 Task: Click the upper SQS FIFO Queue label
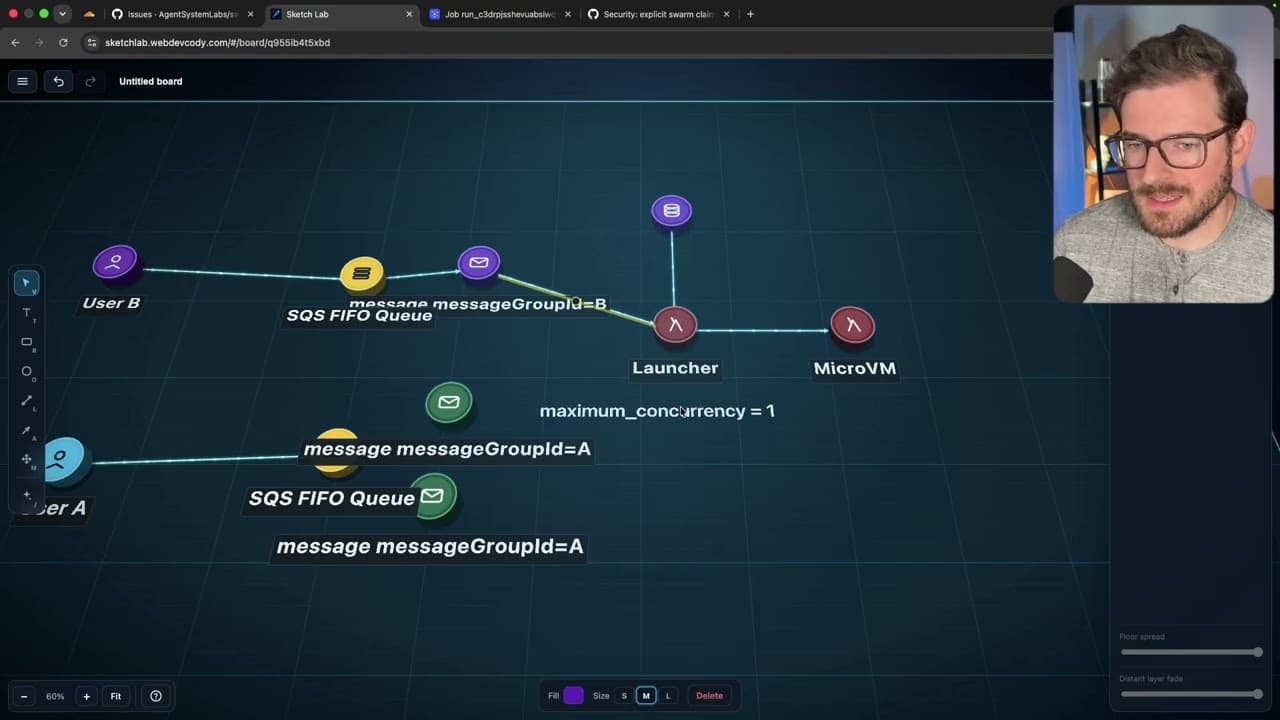pyautogui.click(x=360, y=315)
